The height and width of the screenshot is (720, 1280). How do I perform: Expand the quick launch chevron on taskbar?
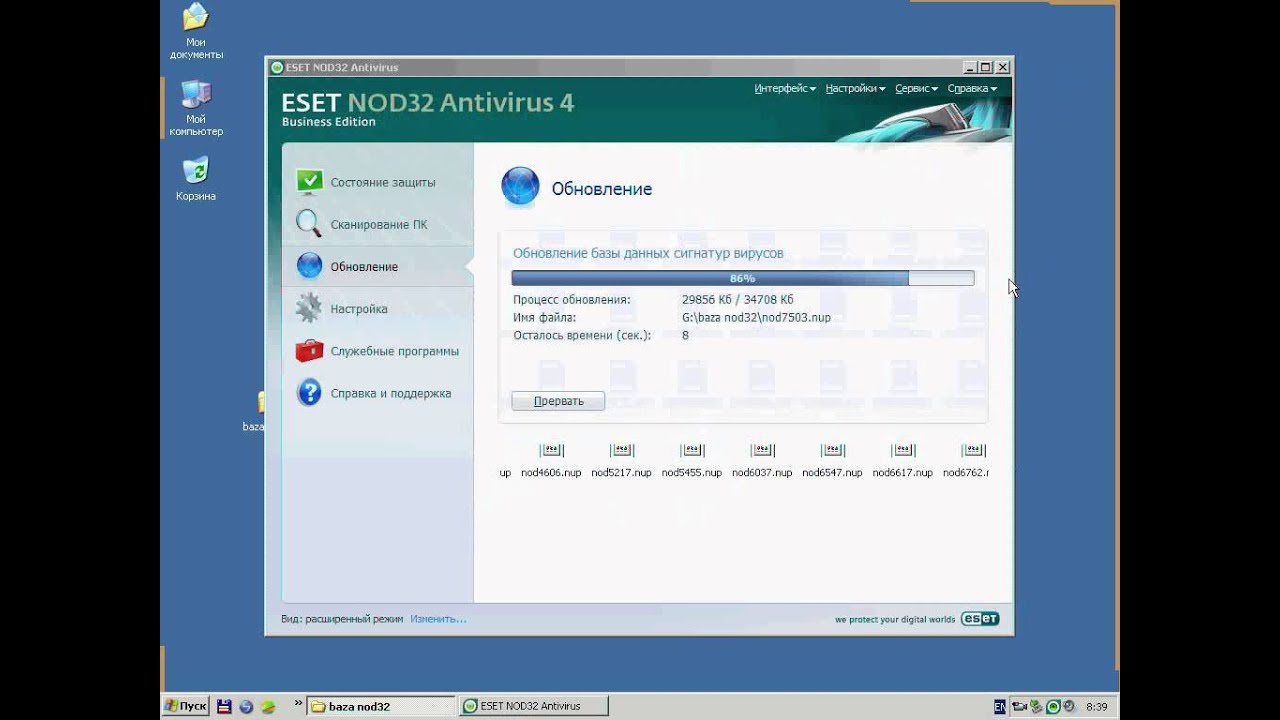pos(298,704)
